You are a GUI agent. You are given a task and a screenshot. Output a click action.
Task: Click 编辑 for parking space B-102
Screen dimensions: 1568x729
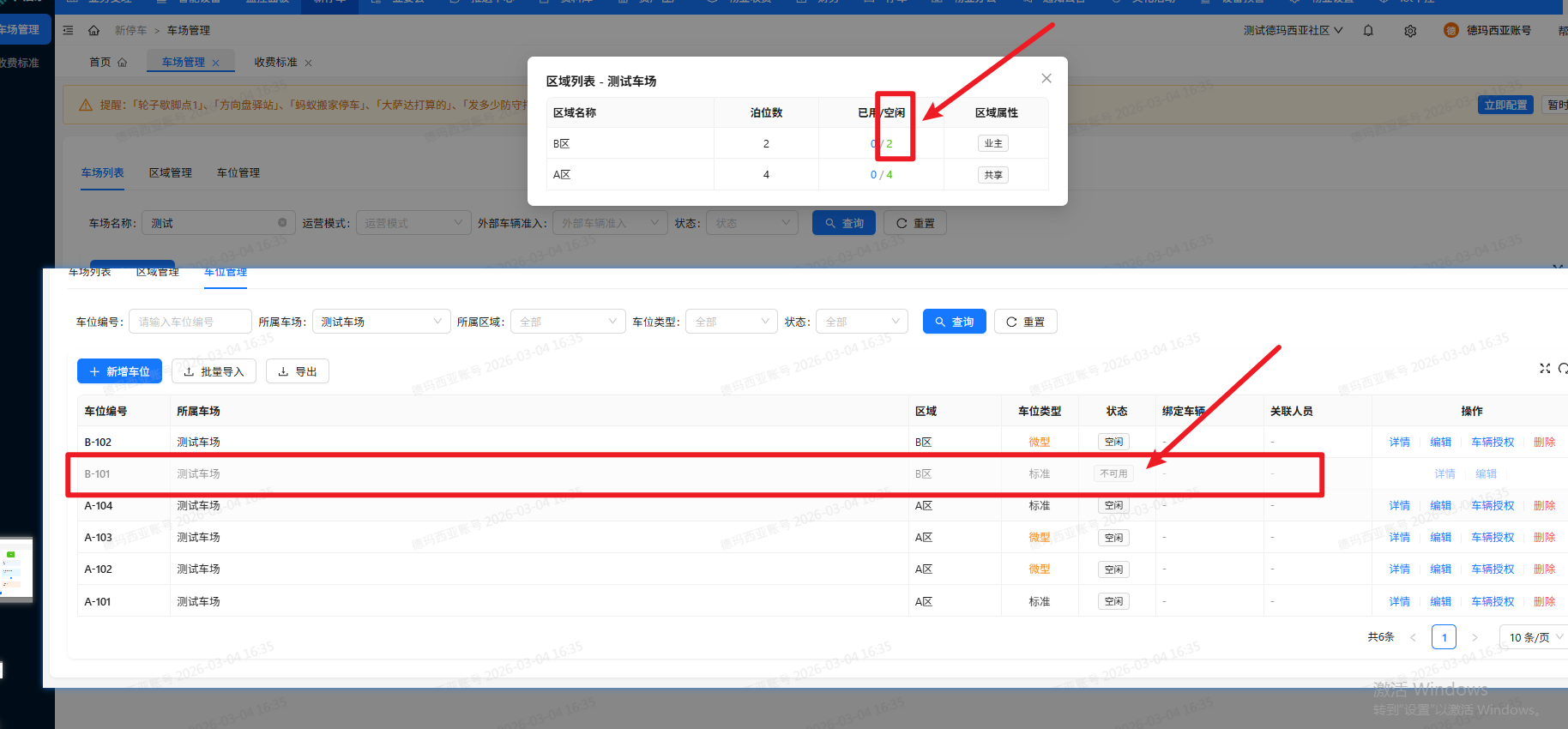[x=1441, y=443]
